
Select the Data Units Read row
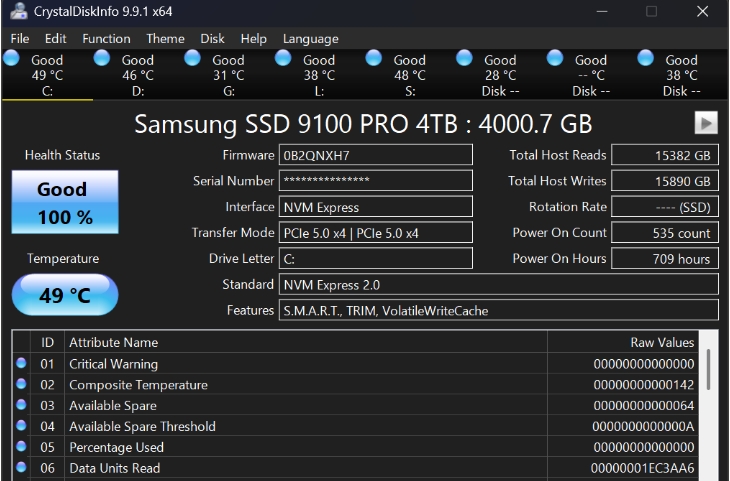point(355,468)
